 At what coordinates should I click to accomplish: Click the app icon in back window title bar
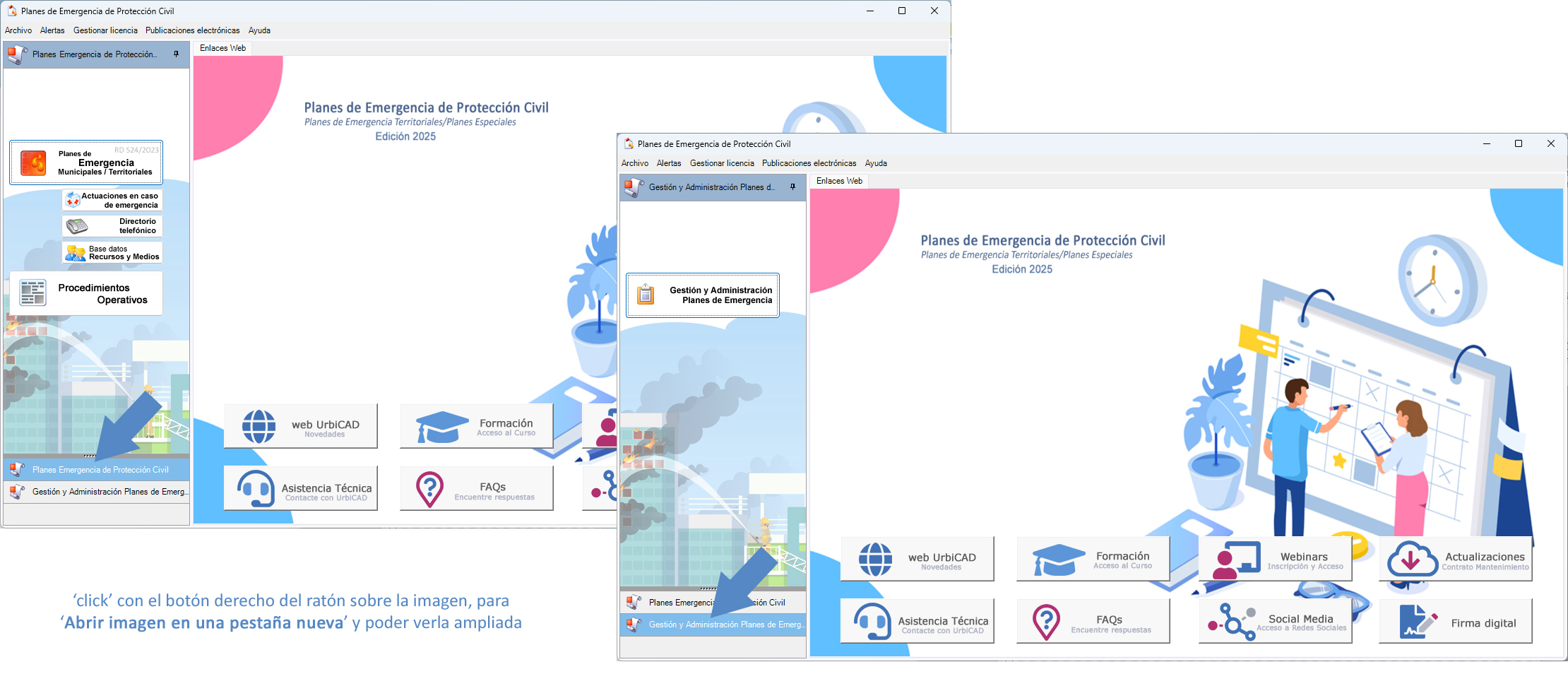pyautogui.click(x=11, y=11)
